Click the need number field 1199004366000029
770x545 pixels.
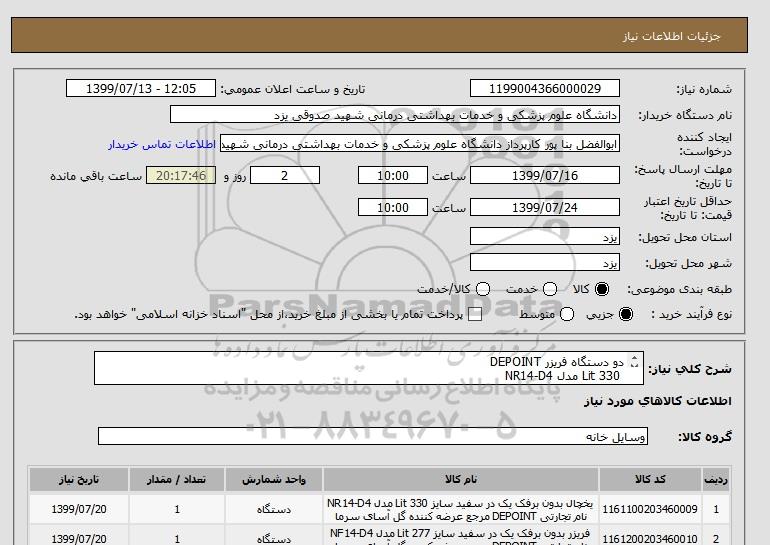tap(545, 88)
